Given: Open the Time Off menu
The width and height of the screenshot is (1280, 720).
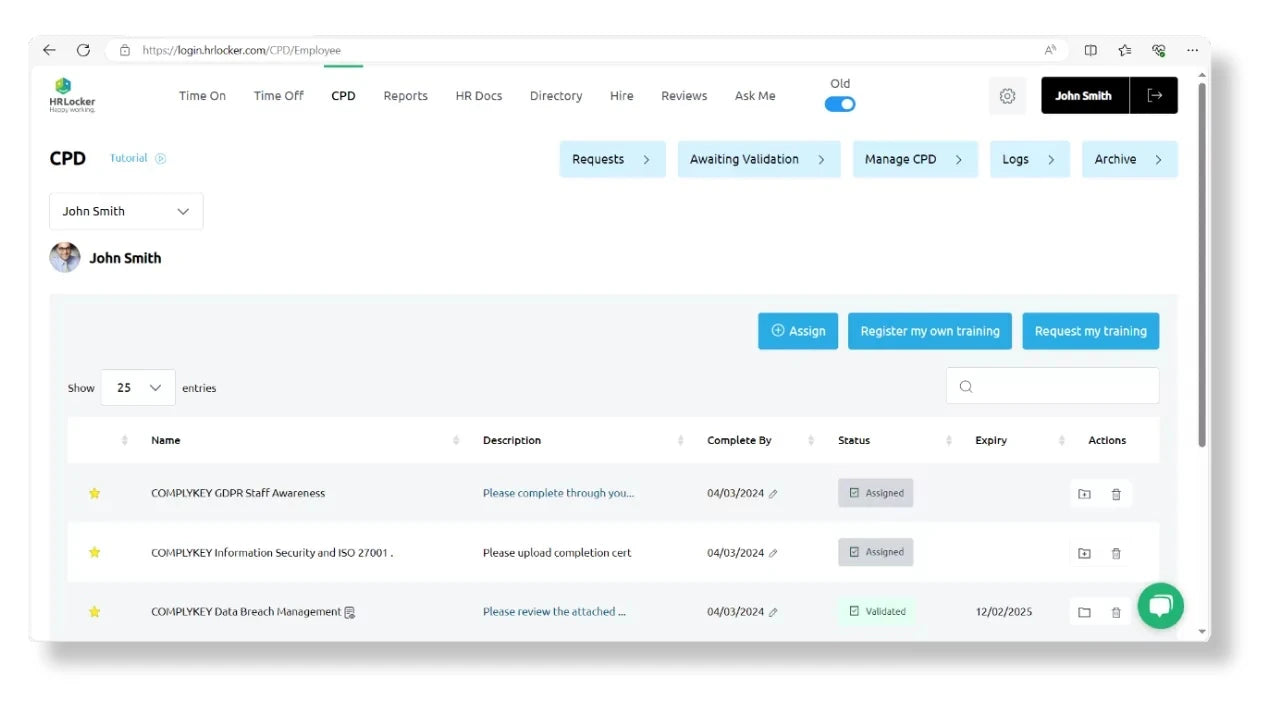Looking at the screenshot, I should tap(278, 96).
